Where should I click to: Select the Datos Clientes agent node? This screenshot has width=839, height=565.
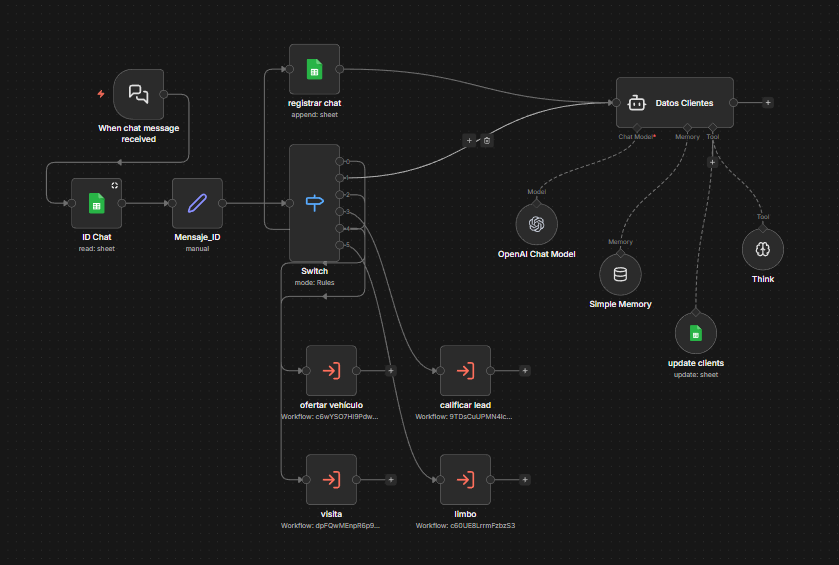(x=674, y=102)
